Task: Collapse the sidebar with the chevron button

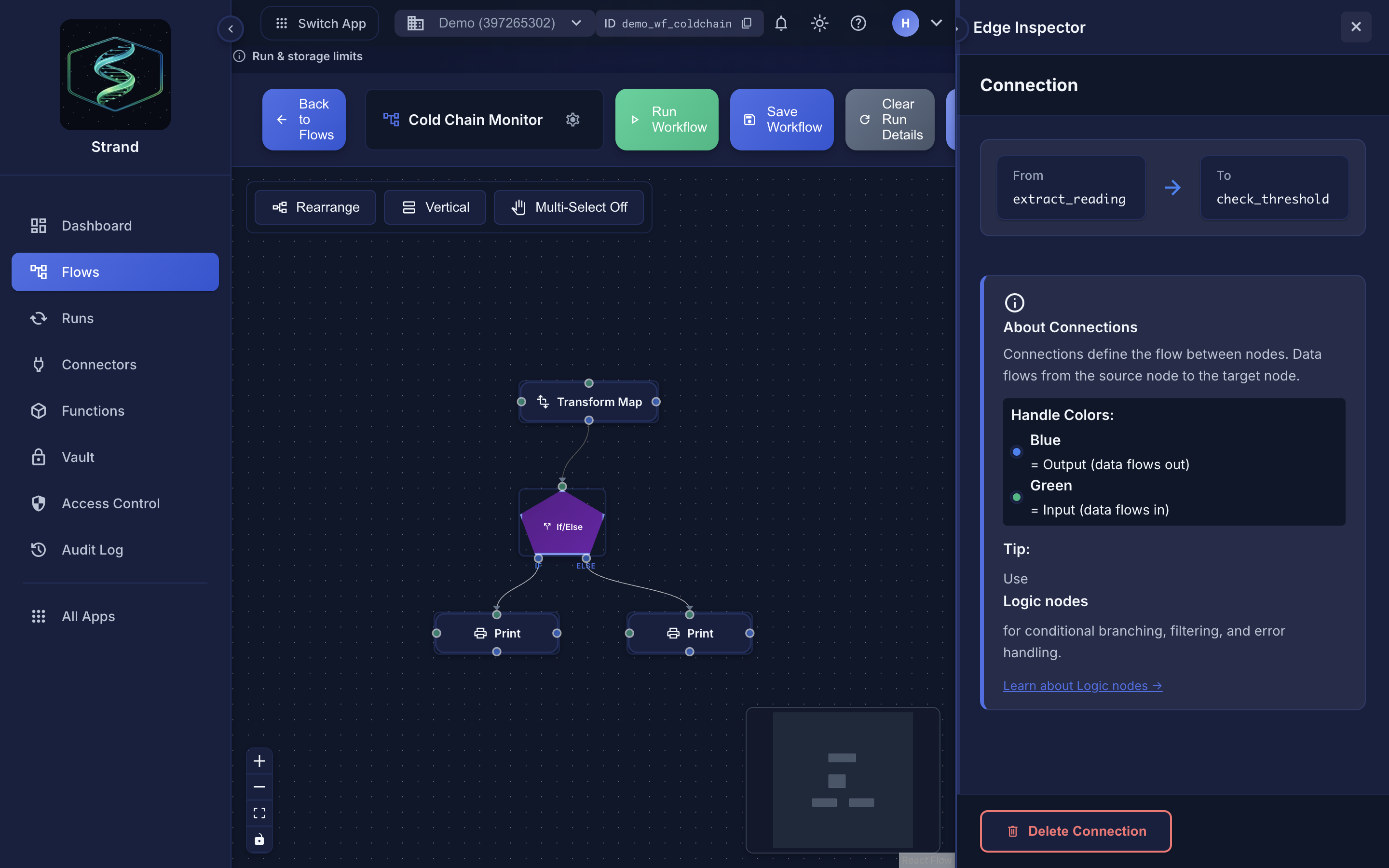Action: tap(231, 29)
